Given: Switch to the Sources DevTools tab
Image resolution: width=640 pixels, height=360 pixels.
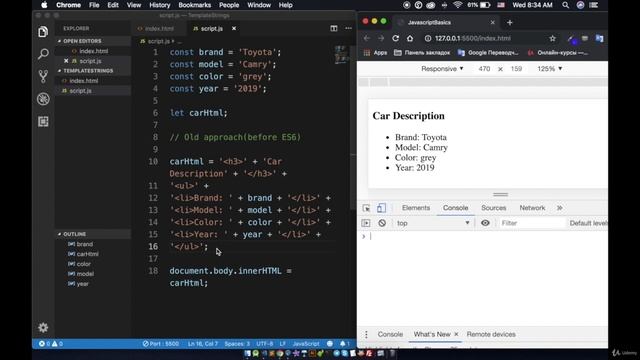Looking at the screenshot, I should pos(493,208).
